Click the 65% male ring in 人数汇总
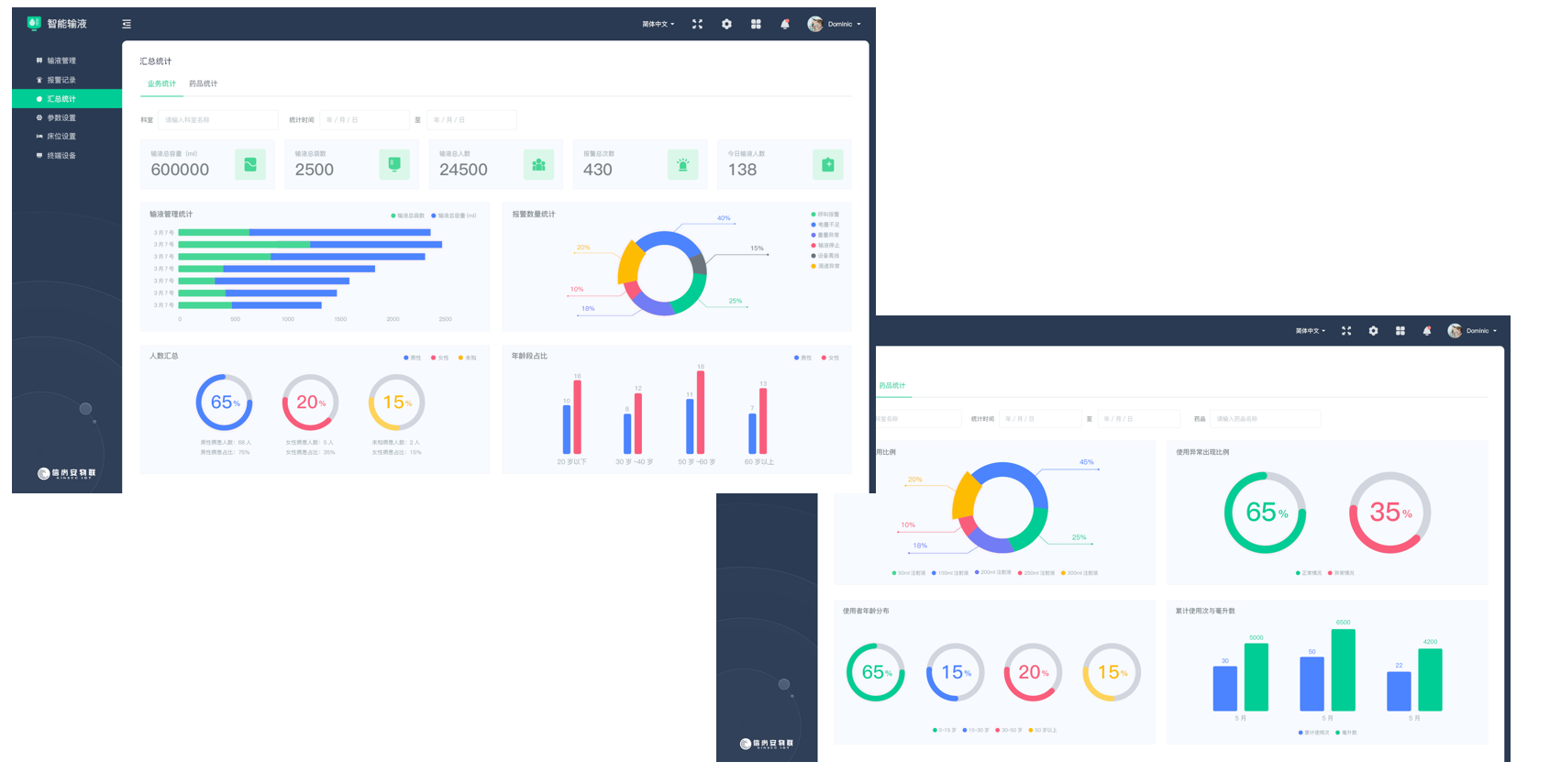Image resolution: width=1550 pixels, height=784 pixels. (224, 403)
